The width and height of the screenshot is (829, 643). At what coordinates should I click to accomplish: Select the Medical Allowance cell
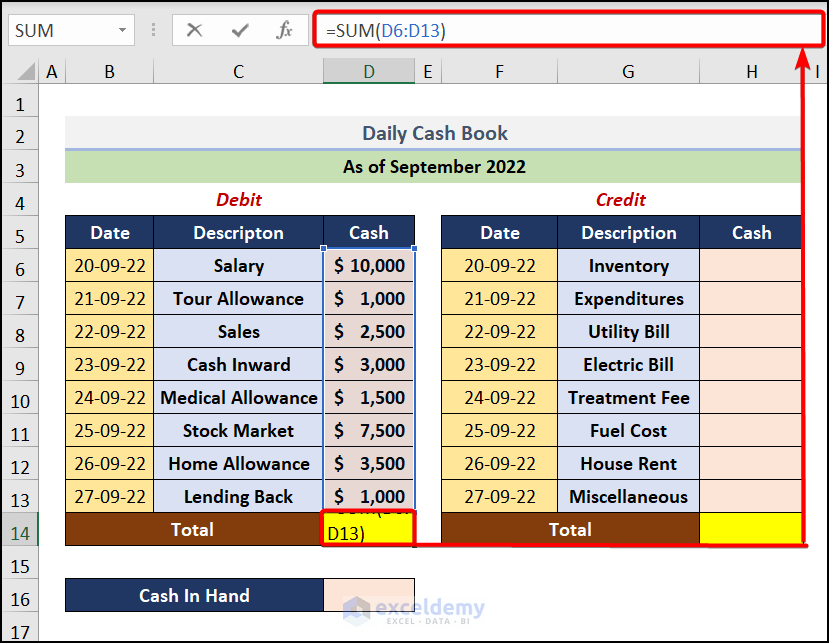(x=238, y=398)
